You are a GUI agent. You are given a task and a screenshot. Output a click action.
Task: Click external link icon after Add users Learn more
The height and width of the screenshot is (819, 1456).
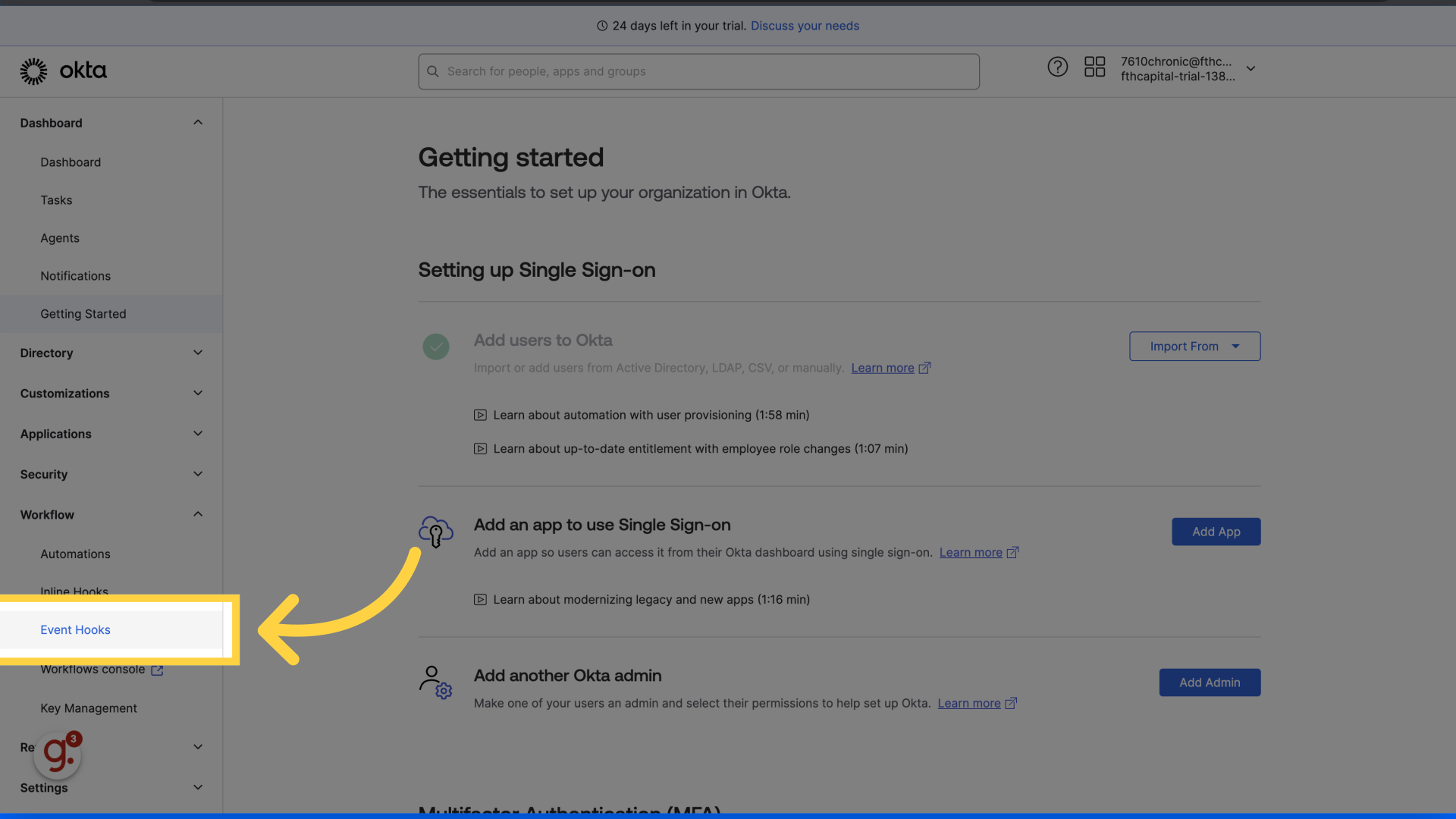[x=924, y=368]
